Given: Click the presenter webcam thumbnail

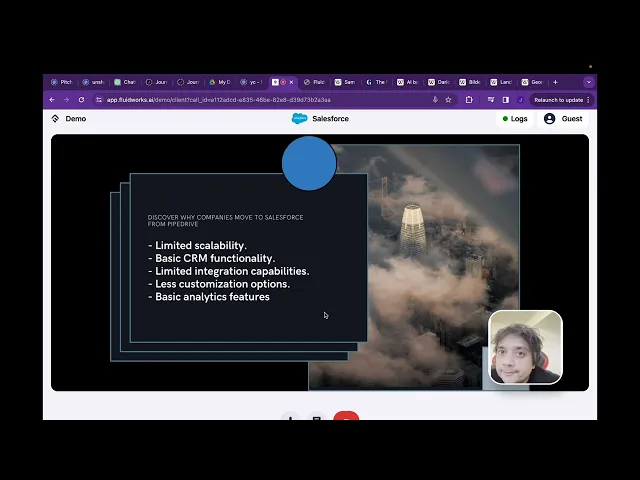Looking at the screenshot, I should pos(525,347).
